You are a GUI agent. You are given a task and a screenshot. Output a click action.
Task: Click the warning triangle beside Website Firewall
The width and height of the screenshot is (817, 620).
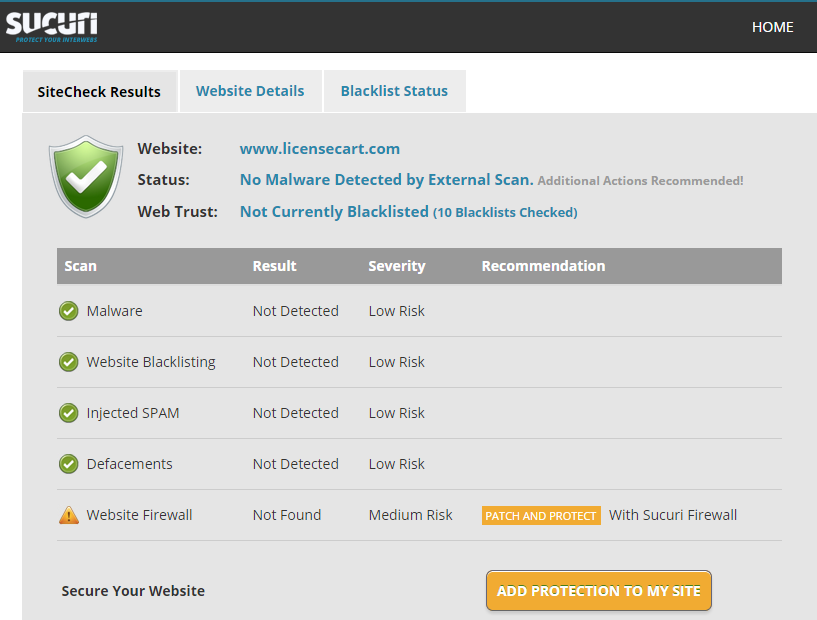tap(69, 515)
